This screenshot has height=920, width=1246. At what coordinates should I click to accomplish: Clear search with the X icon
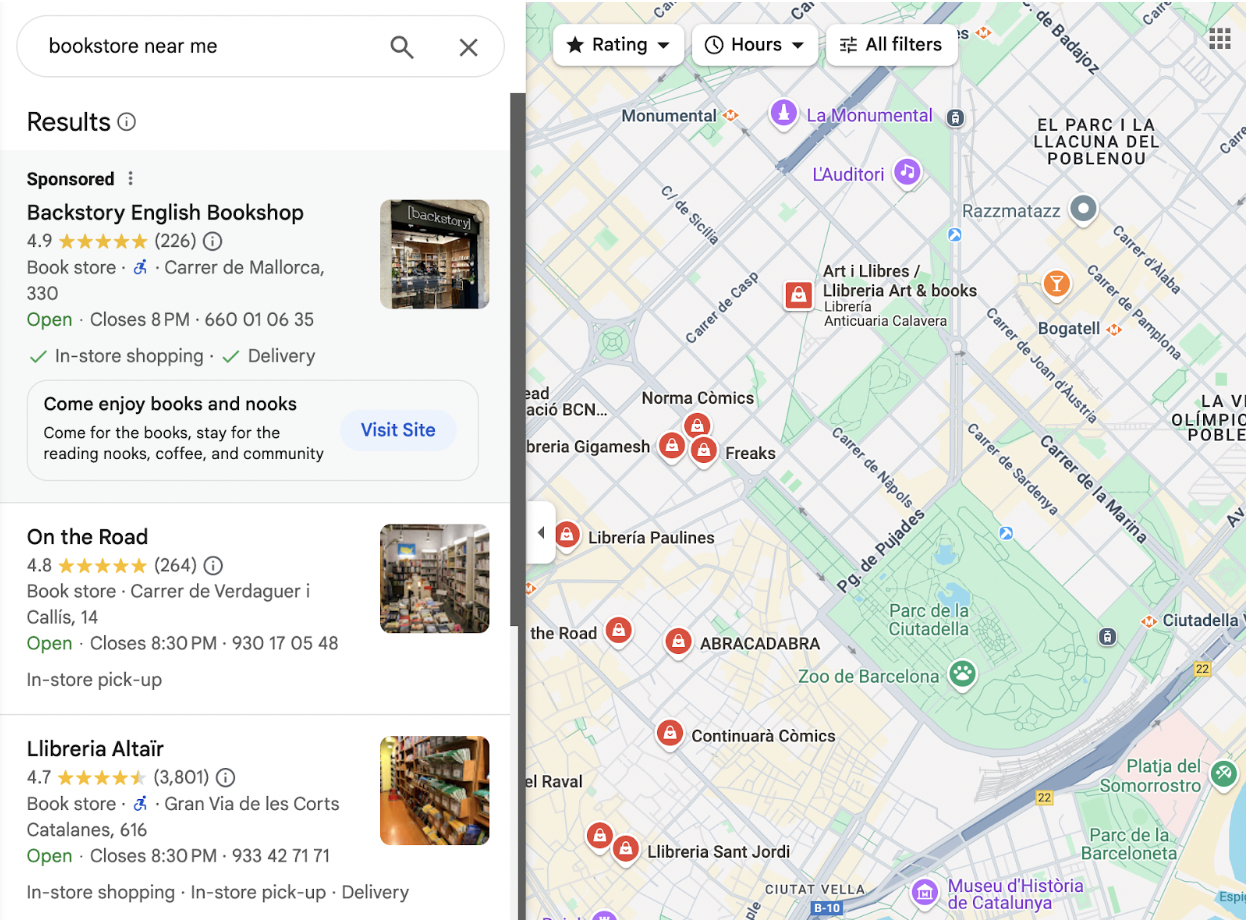(x=468, y=47)
